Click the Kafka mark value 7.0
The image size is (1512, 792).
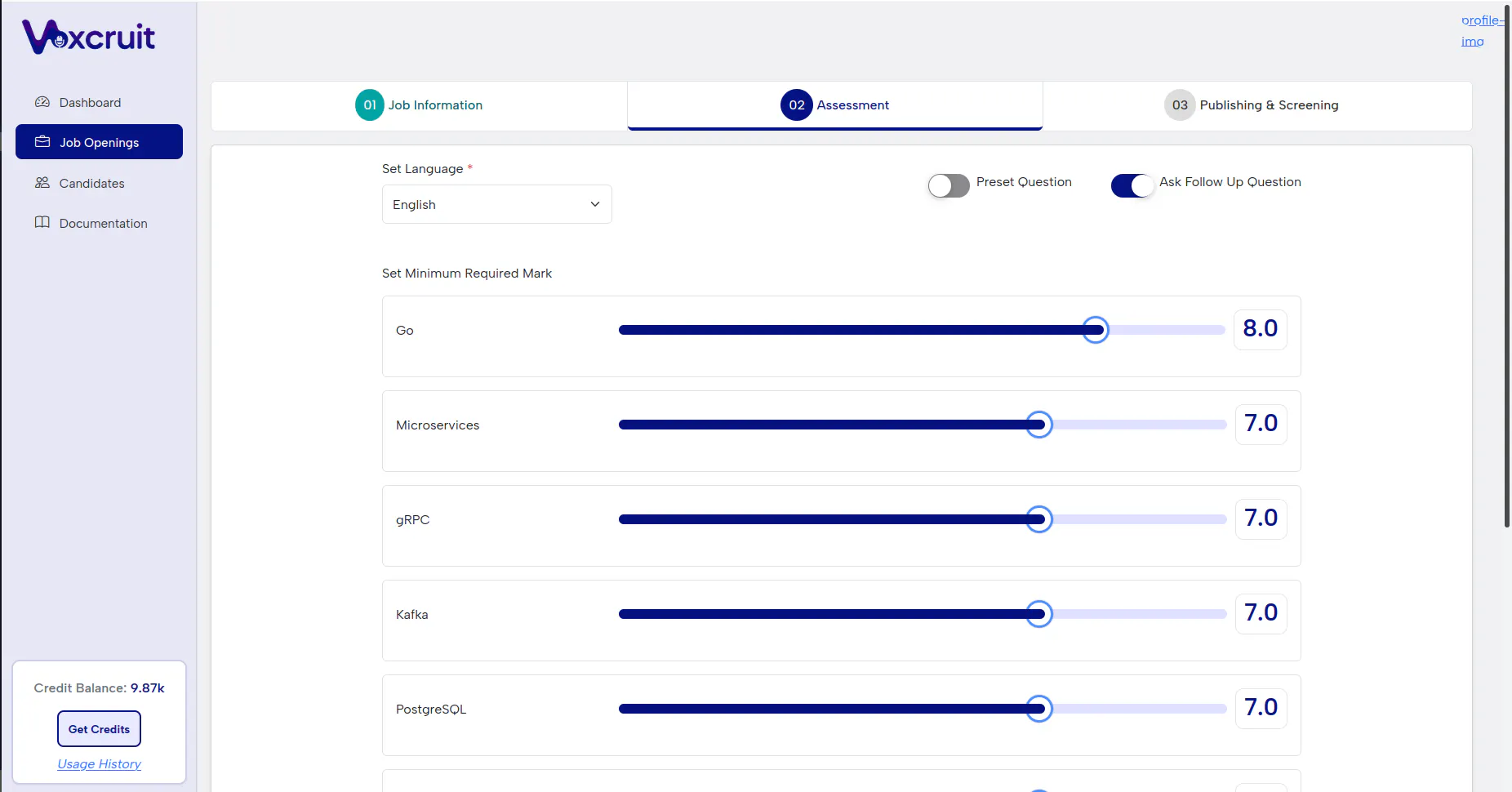pos(1261,613)
